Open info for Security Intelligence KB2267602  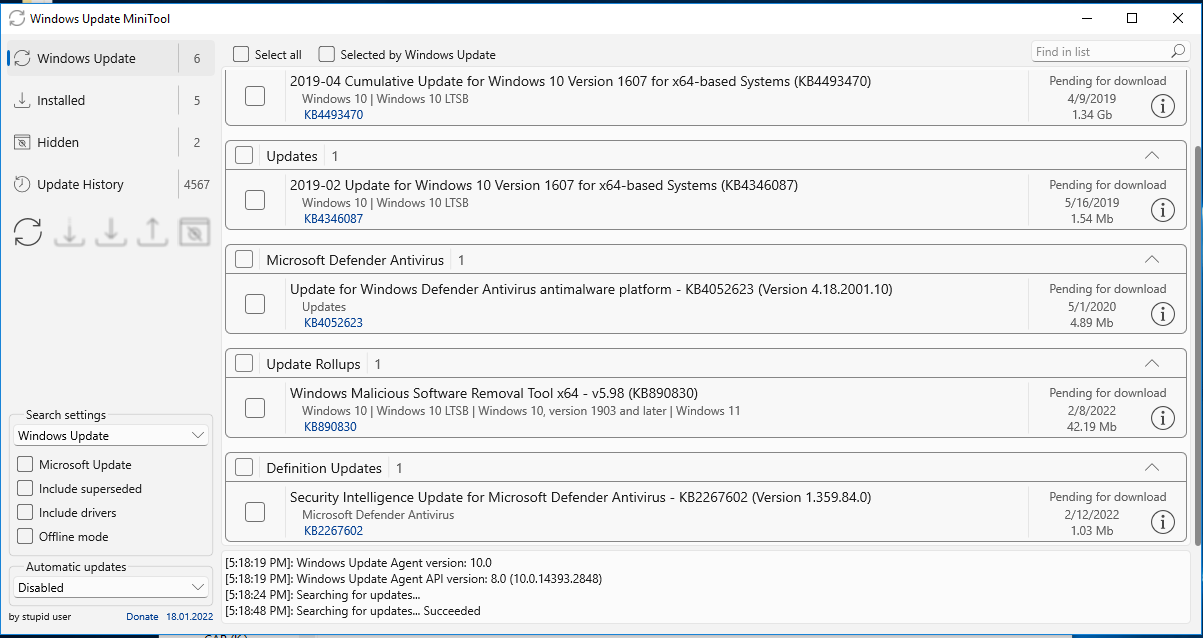click(x=1162, y=522)
